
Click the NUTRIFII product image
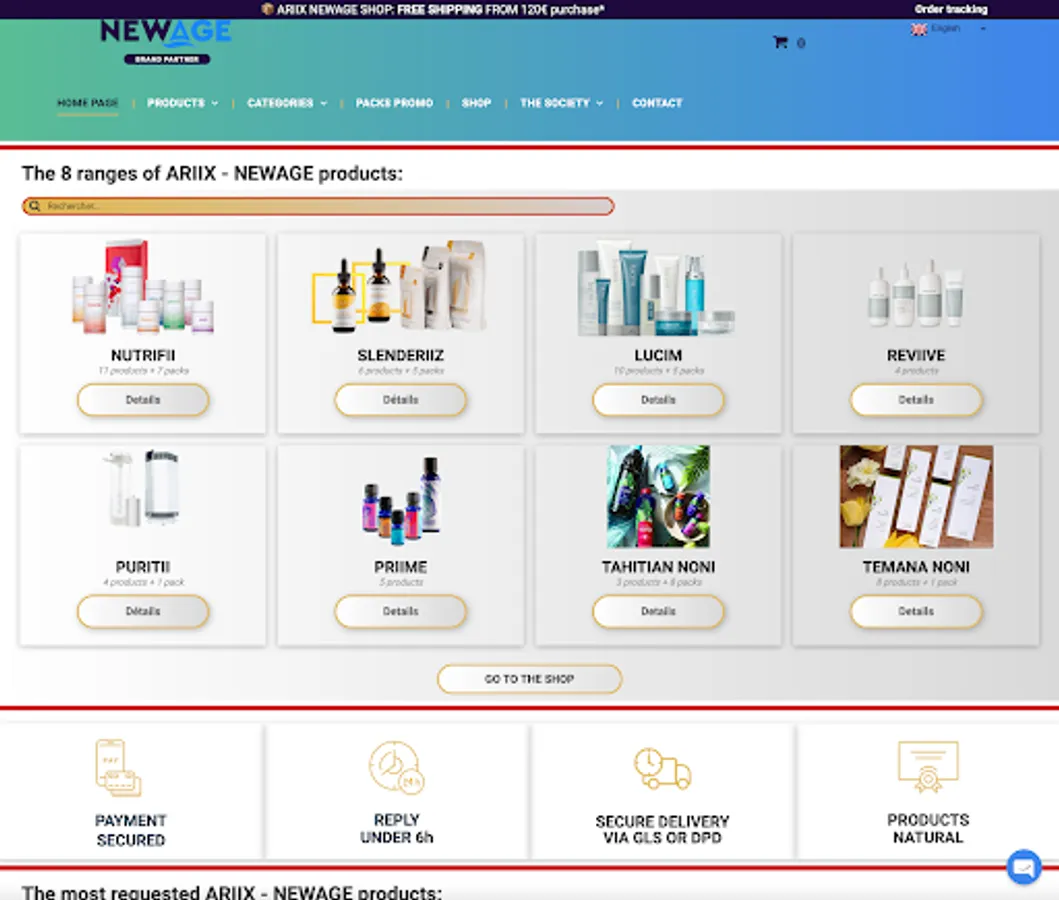(x=143, y=287)
